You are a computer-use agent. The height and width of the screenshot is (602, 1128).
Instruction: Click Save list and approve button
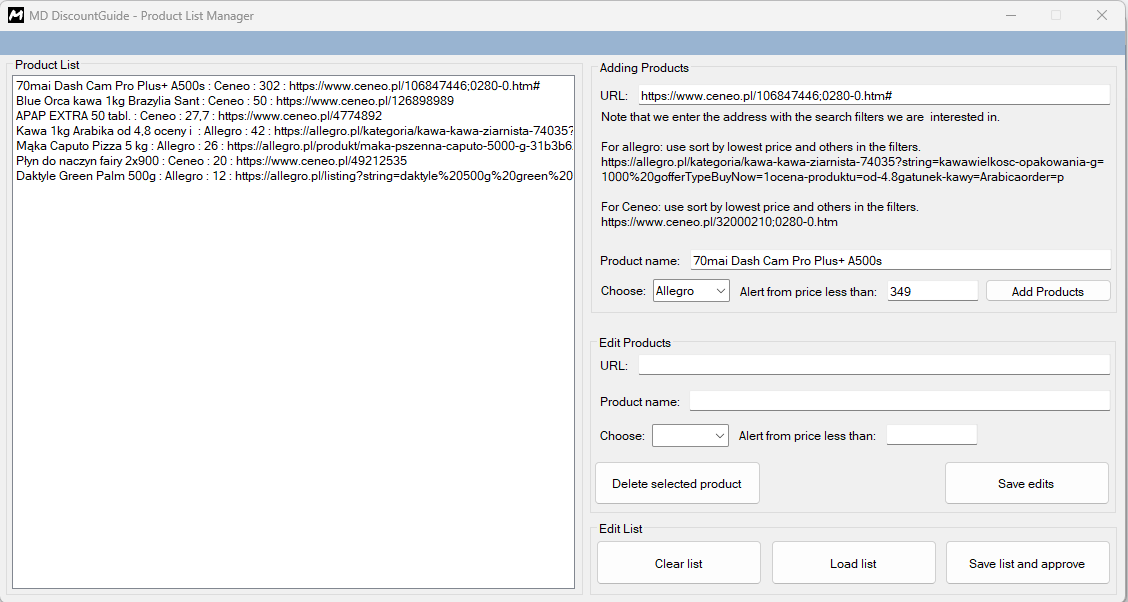tap(1027, 563)
